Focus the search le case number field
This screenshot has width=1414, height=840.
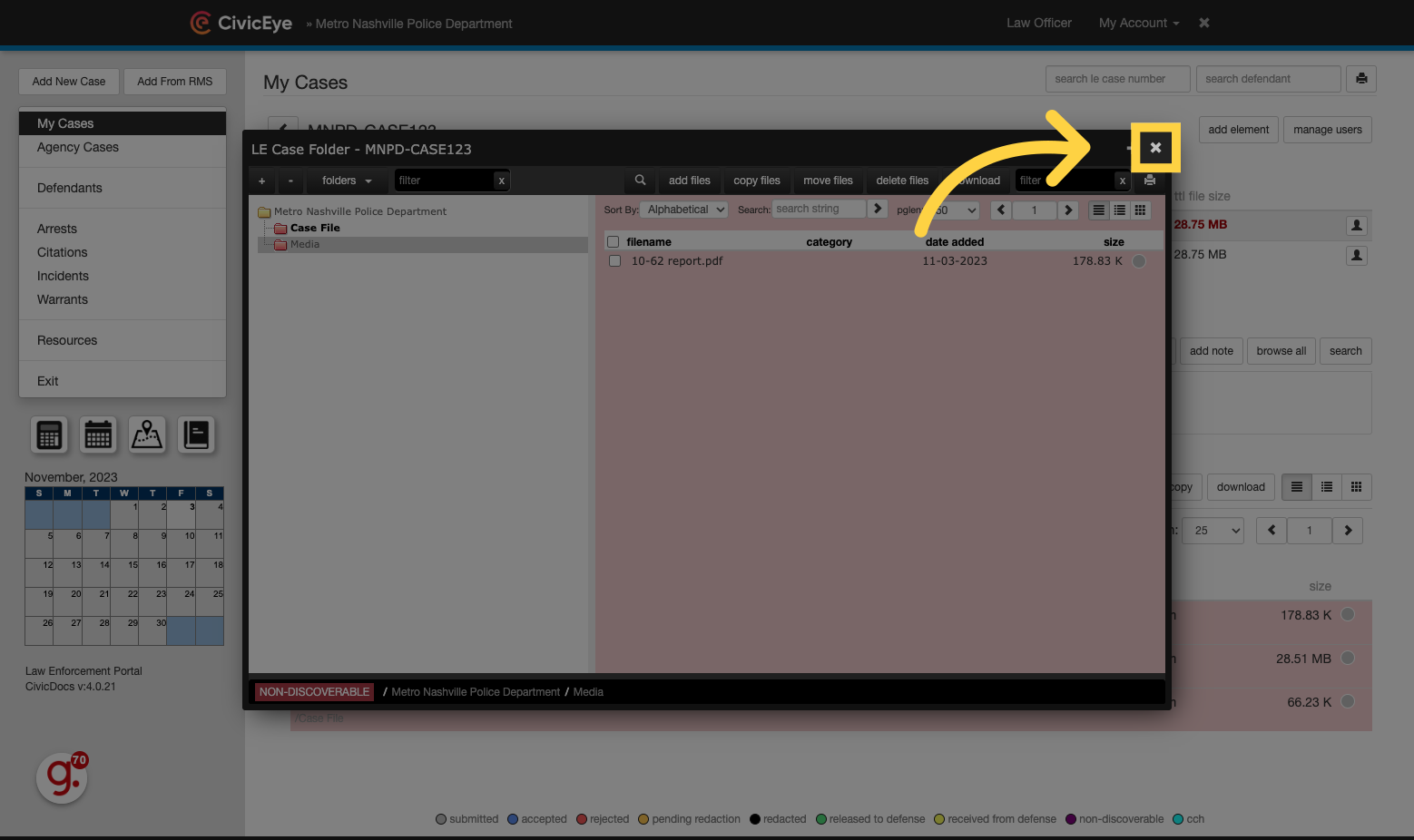pyautogui.click(x=1117, y=79)
